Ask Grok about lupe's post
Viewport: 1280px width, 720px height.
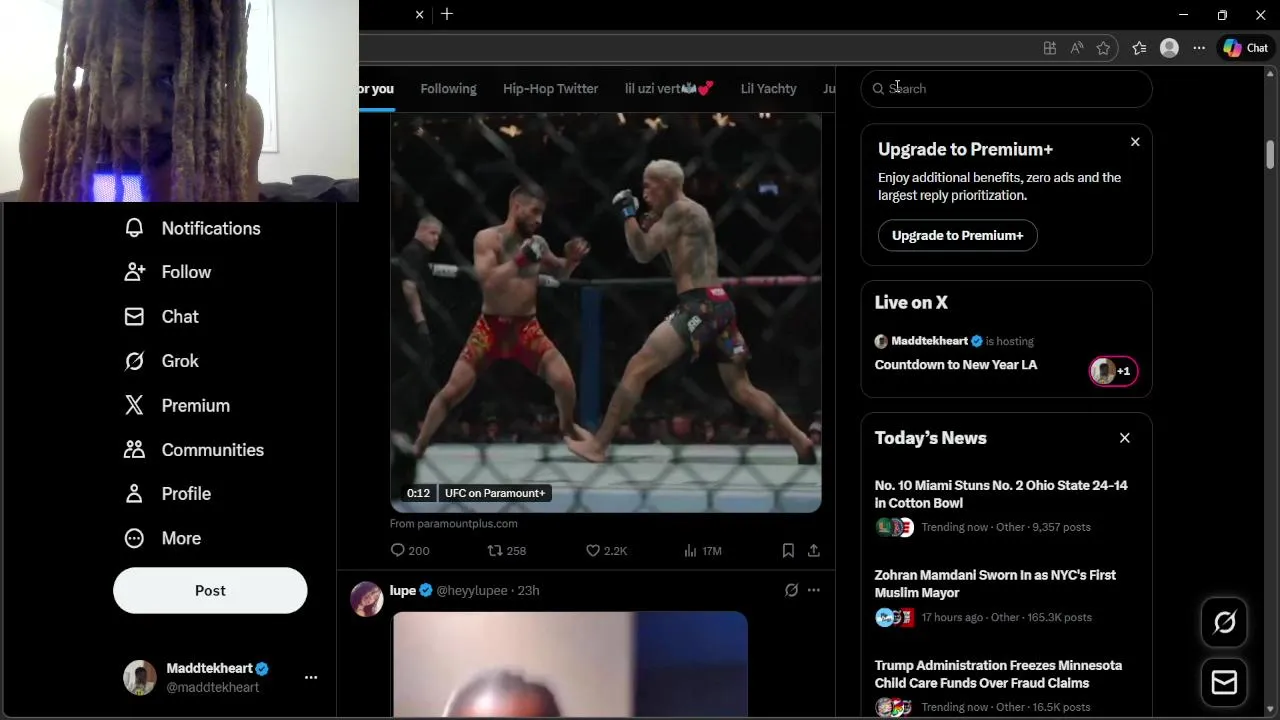pyautogui.click(x=791, y=590)
